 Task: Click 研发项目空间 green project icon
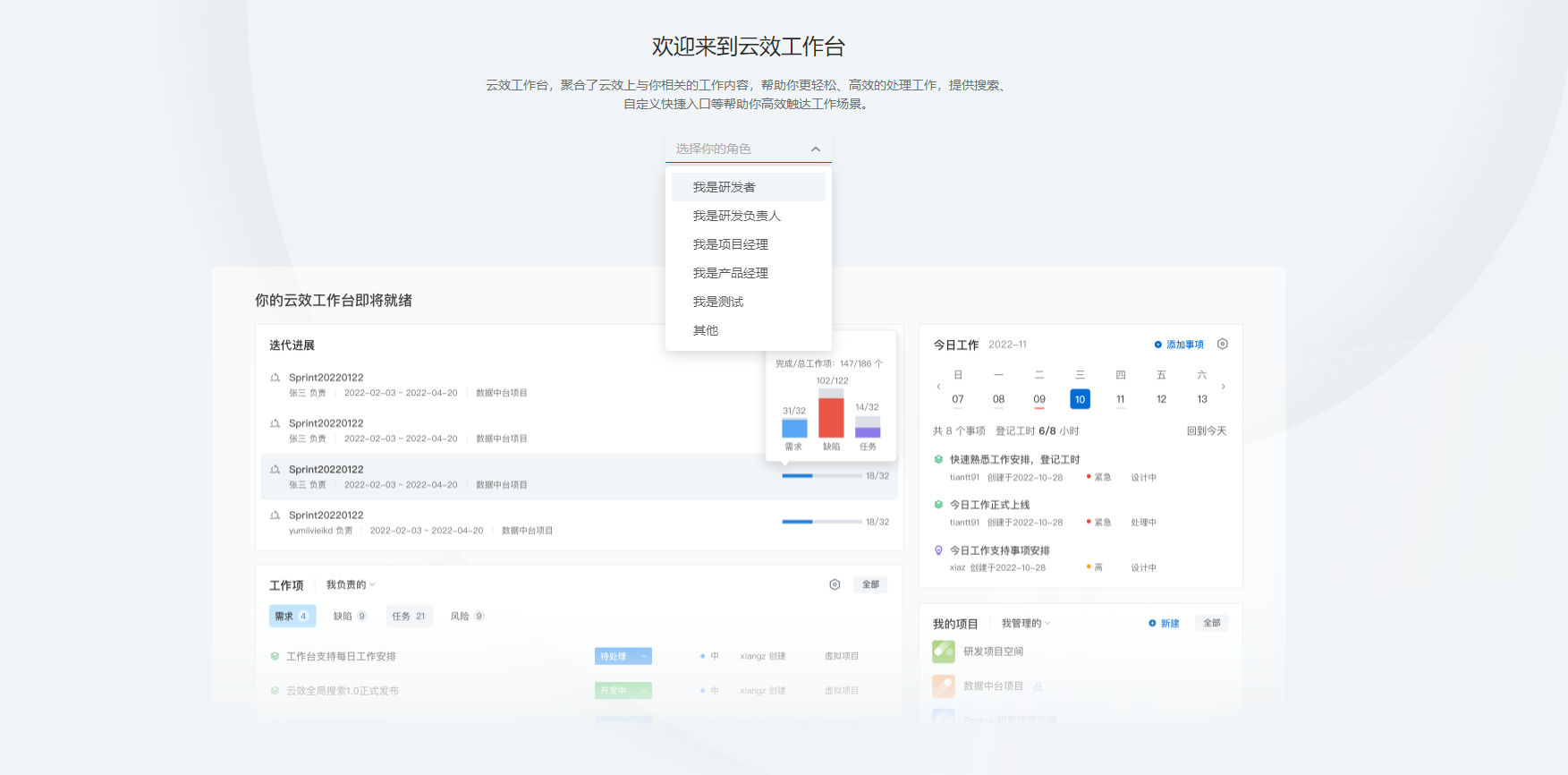pyautogui.click(x=944, y=652)
